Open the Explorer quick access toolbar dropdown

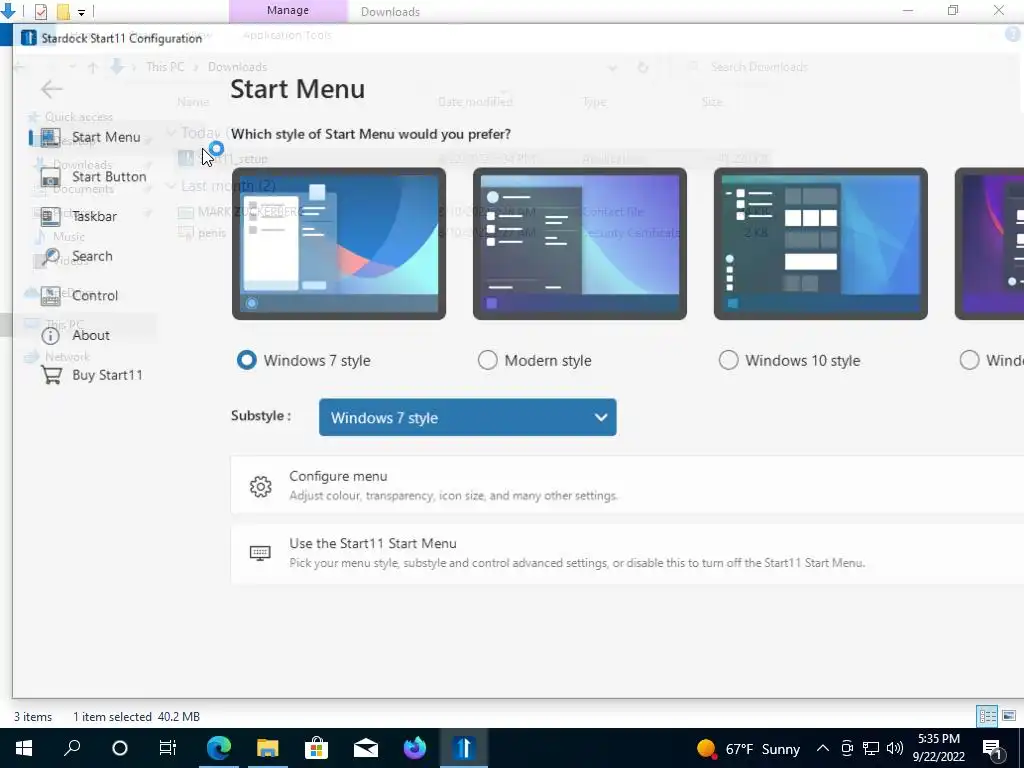[x=81, y=12]
